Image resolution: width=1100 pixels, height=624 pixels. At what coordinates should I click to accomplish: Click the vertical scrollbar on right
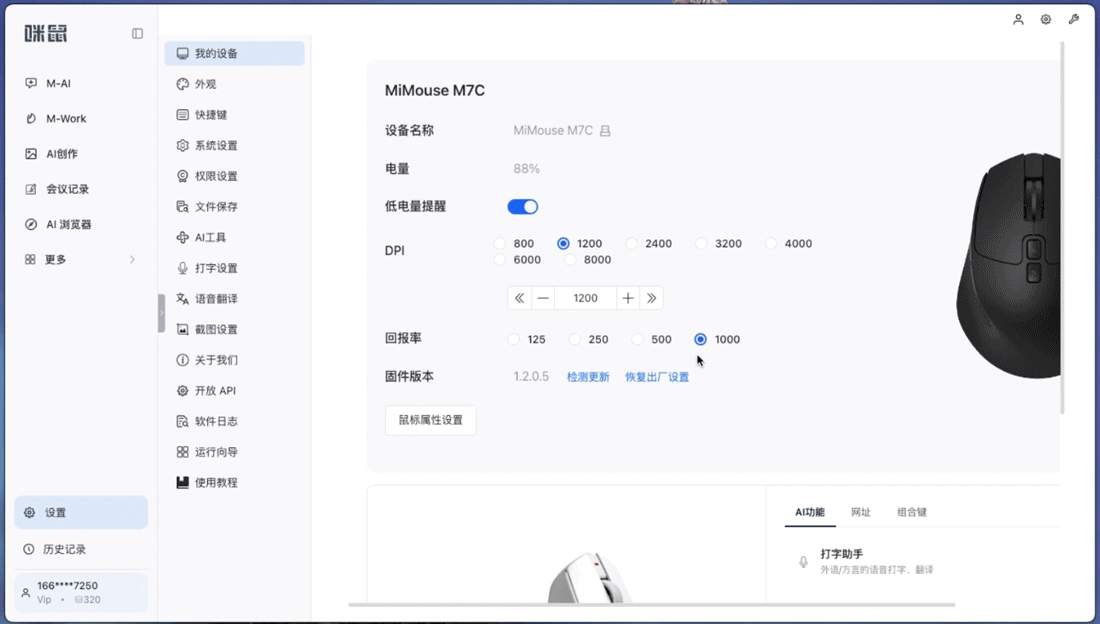(1062, 227)
